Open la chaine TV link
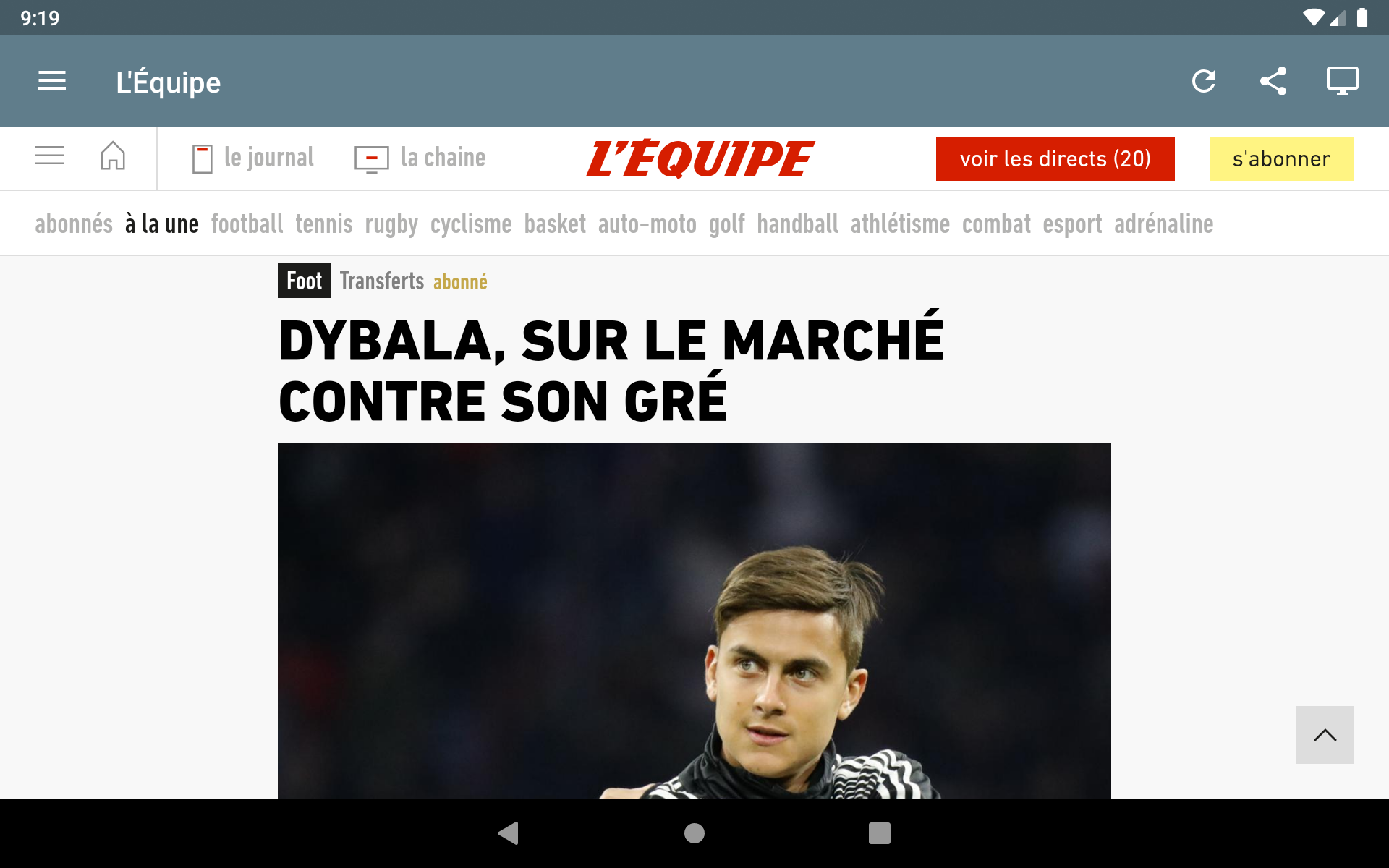 point(420,158)
